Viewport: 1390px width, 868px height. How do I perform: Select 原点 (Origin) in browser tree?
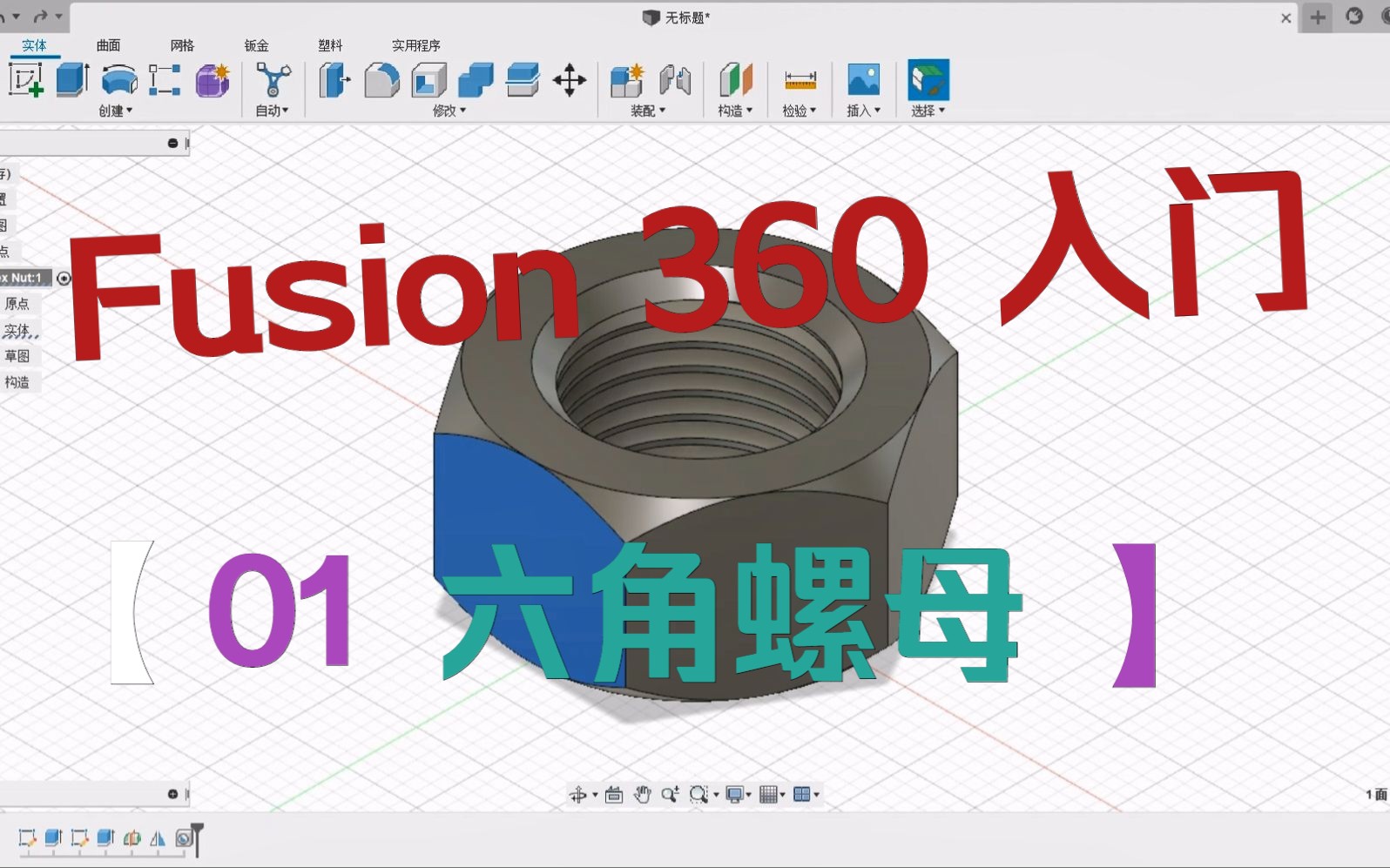[x=17, y=304]
